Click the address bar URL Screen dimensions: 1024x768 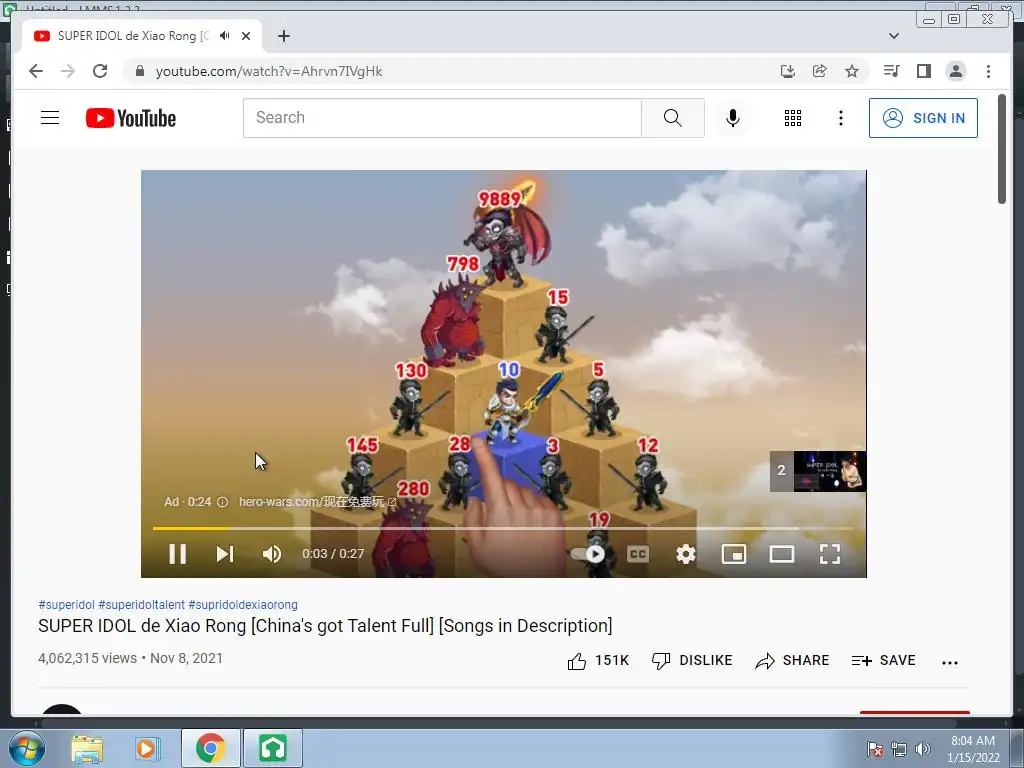click(x=269, y=71)
